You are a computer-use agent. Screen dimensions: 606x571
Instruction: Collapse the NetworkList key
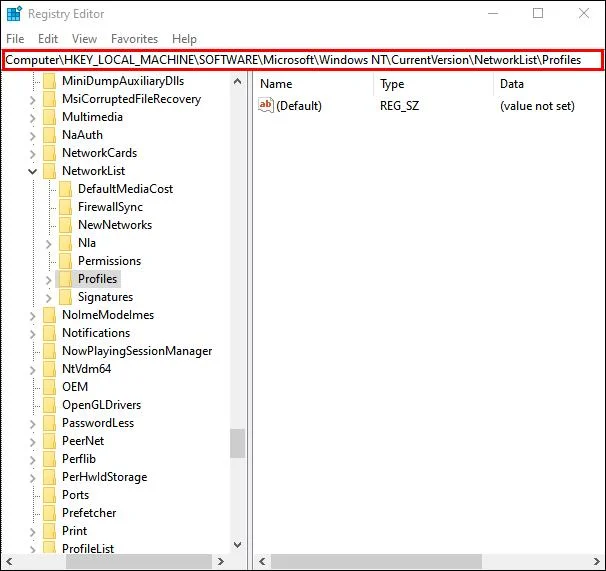tap(33, 171)
